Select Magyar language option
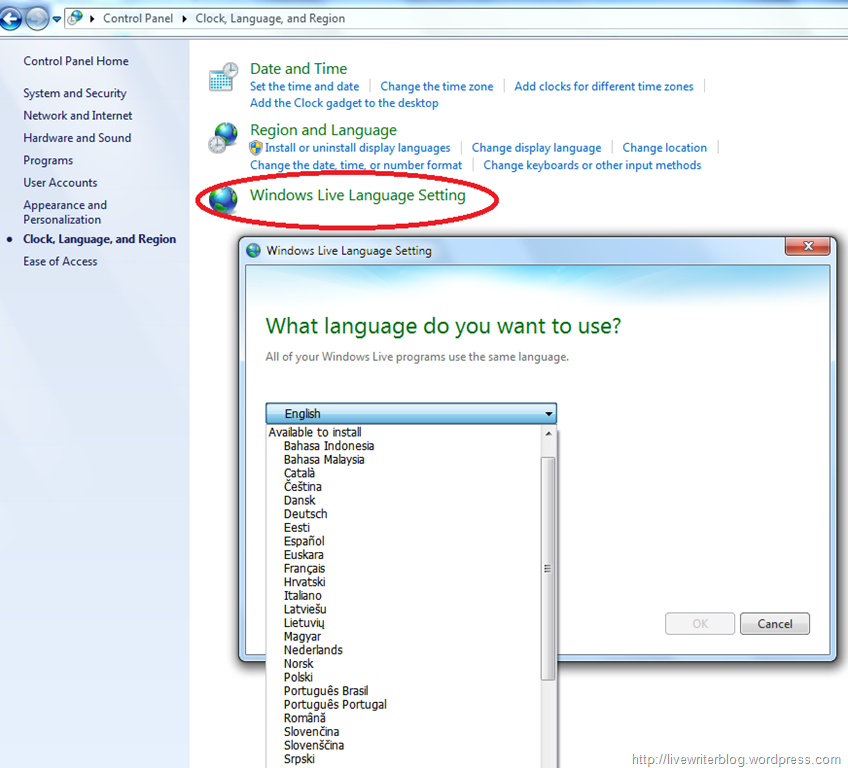Viewport: 848px width, 768px height. 302,637
